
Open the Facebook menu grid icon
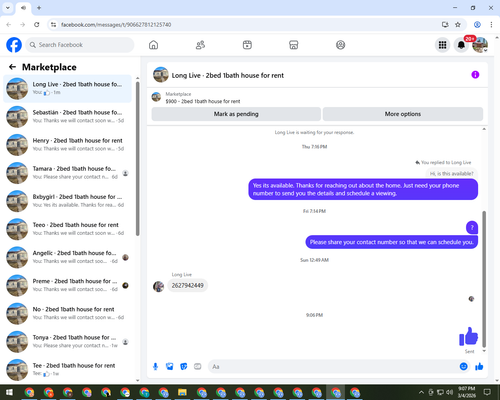tap(442, 45)
